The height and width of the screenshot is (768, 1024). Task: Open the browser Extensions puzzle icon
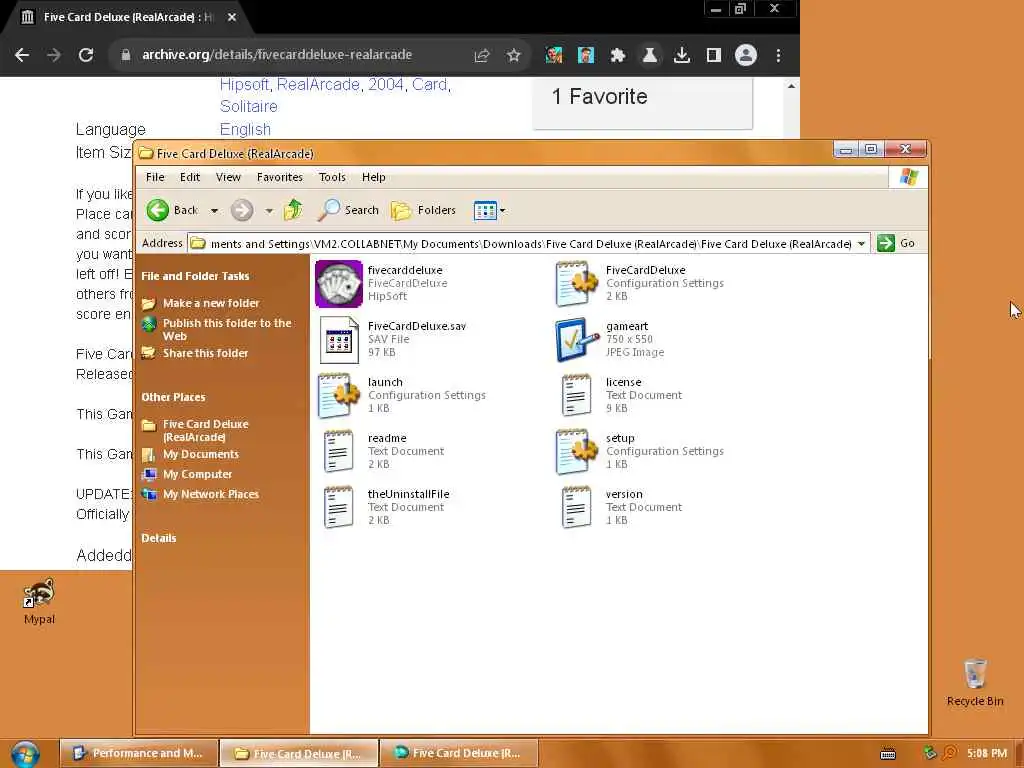pos(618,56)
